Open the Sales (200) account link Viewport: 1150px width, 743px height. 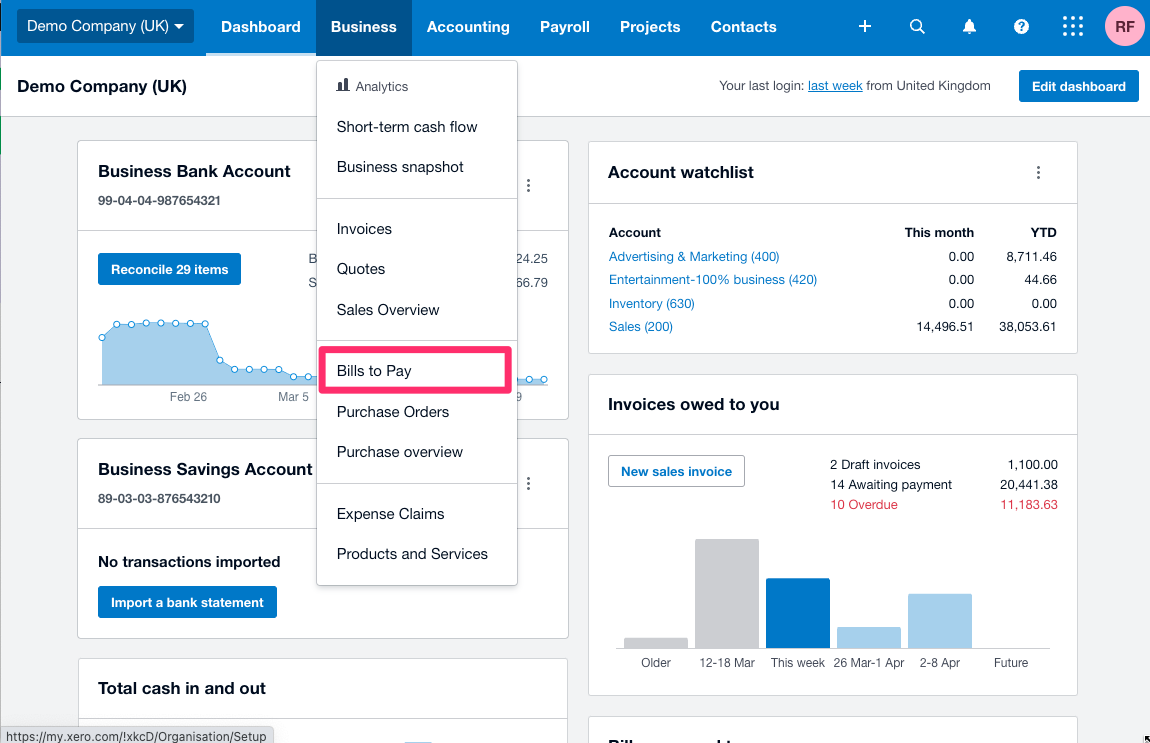640,326
